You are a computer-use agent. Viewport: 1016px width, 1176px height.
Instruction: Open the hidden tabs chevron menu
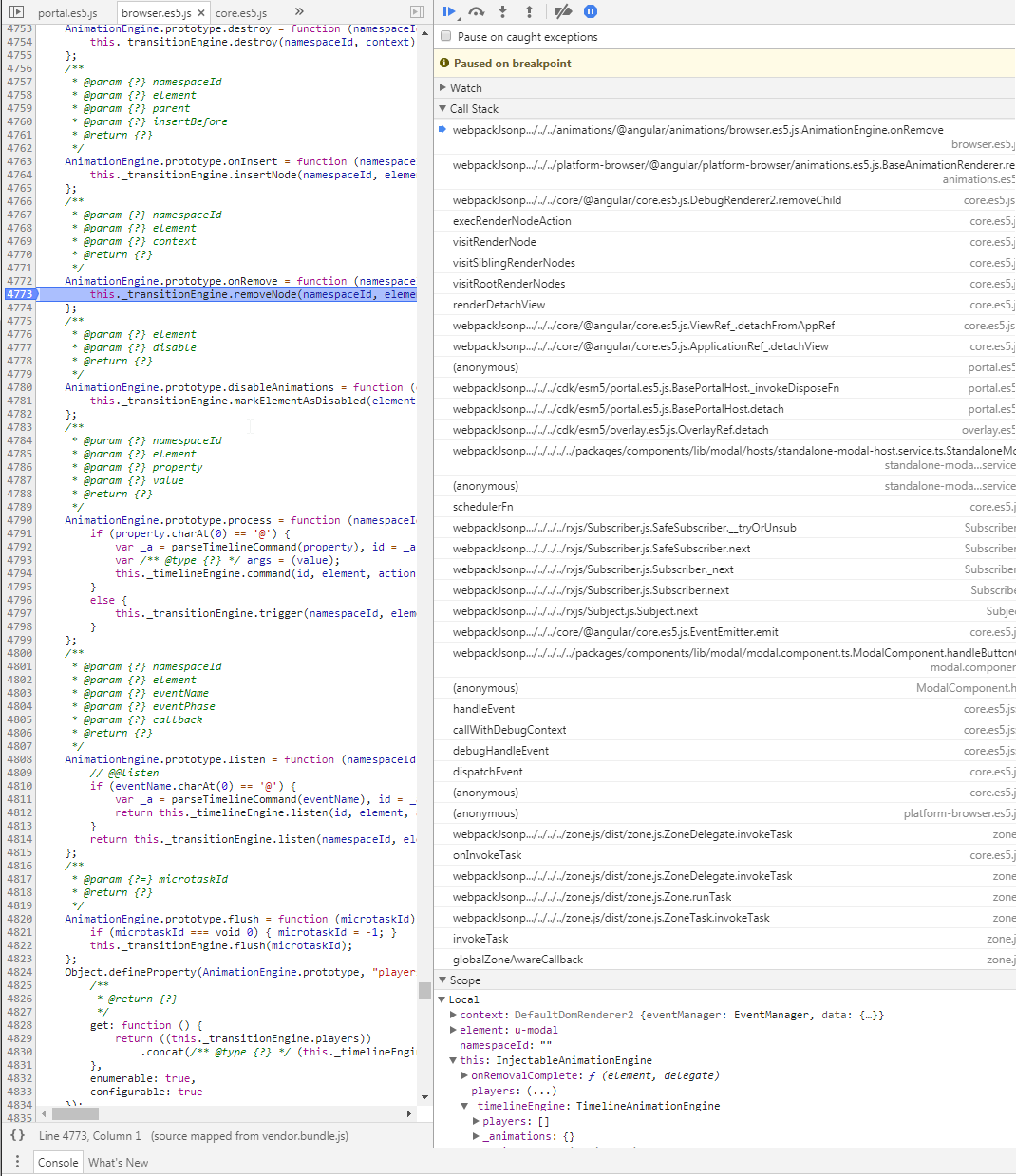click(x=297, y=12)
